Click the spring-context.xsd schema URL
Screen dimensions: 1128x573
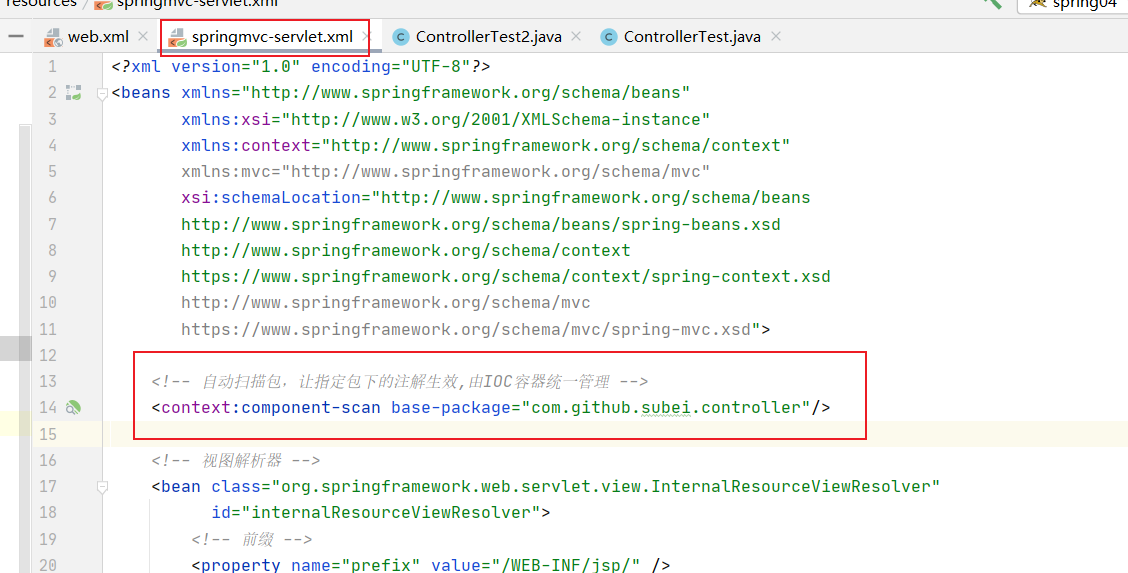tap(505, 276)
